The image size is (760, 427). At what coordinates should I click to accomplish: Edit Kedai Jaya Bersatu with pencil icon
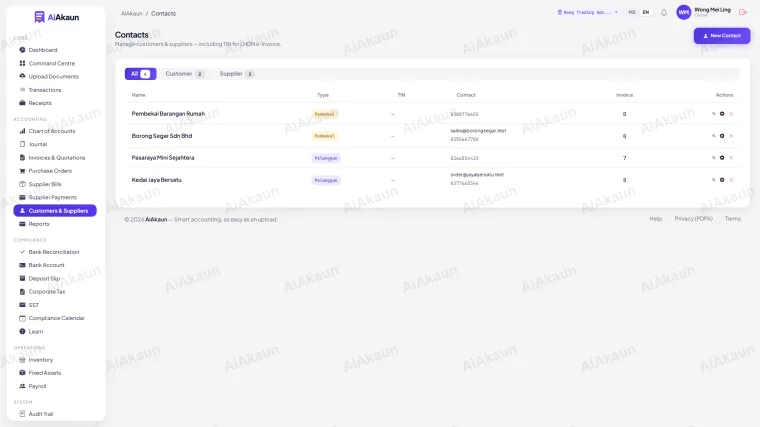[x=713, y=180]
